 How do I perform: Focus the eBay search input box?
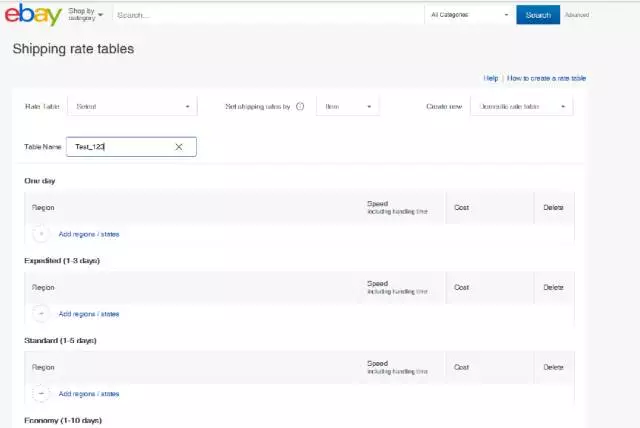coord(267,15)
